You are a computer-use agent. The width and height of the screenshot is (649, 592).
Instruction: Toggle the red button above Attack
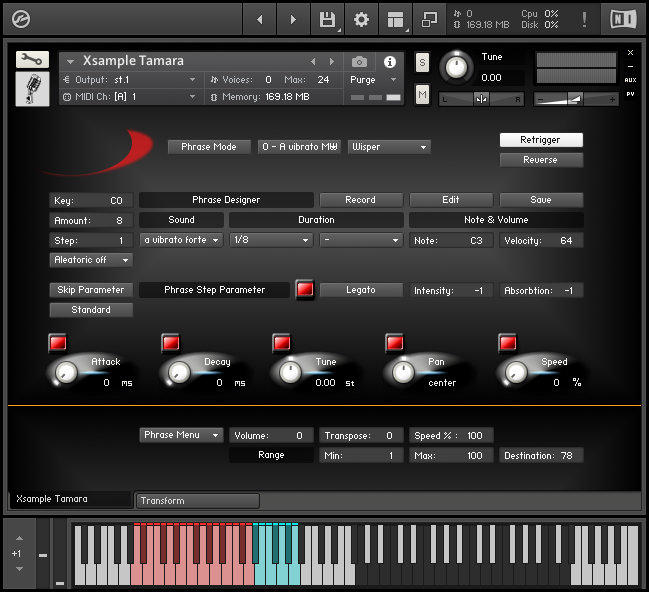point(58,343)
